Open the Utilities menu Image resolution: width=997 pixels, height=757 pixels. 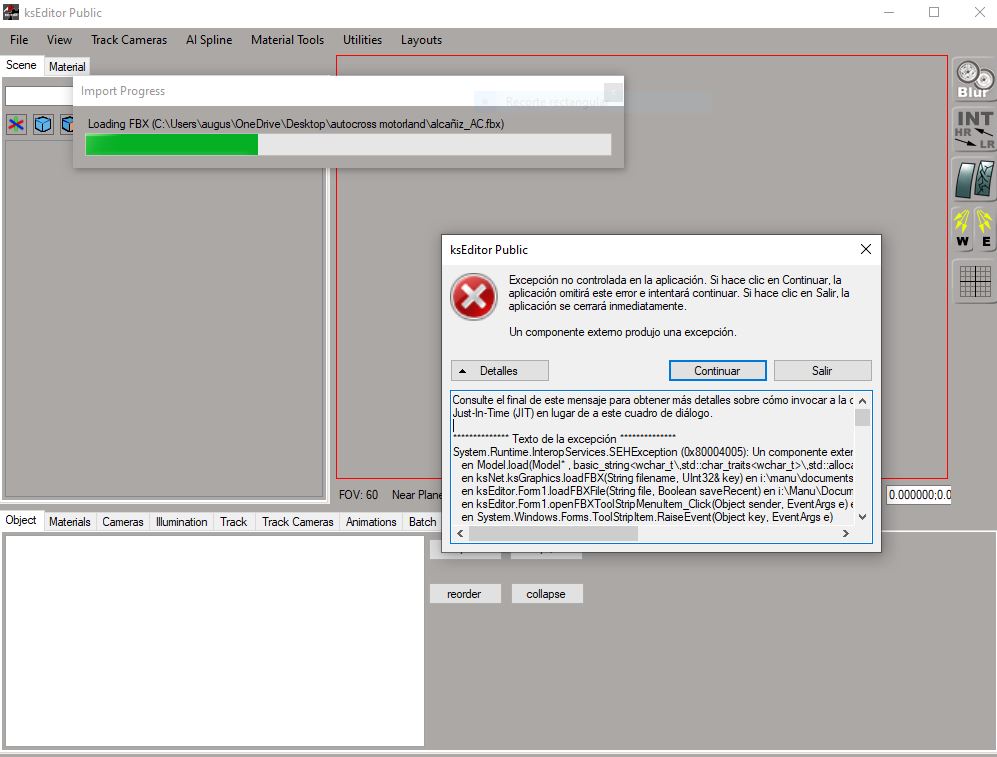pyautogui.click(x=362, y=39)
